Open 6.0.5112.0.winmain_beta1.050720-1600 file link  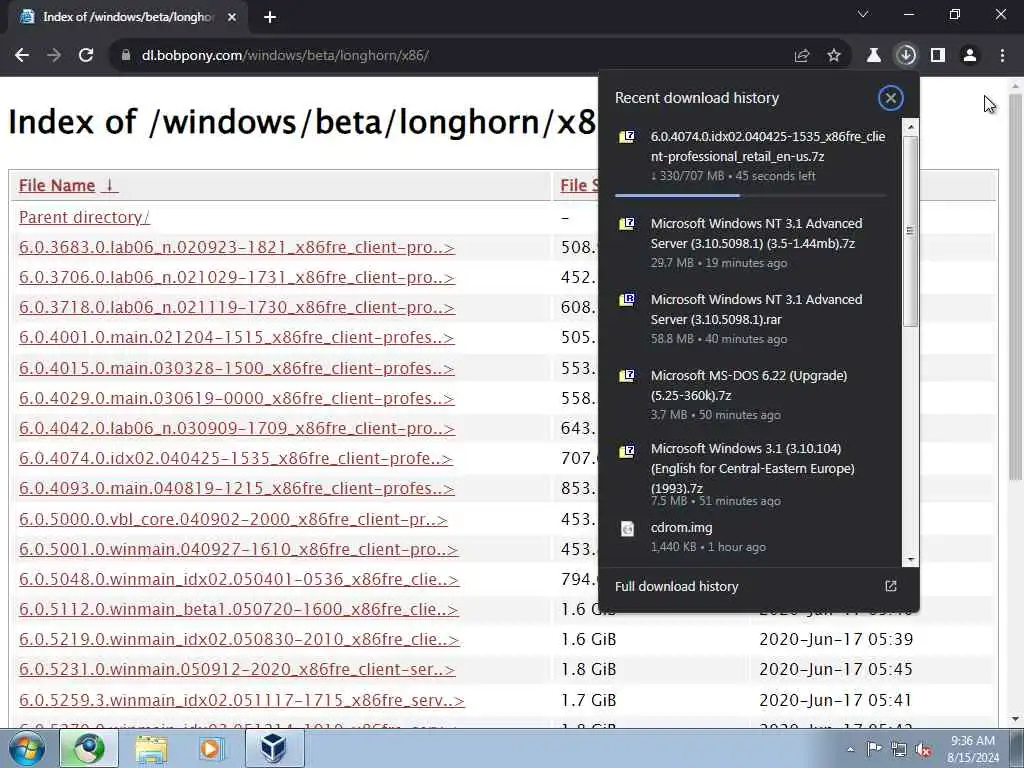(238, 609)
